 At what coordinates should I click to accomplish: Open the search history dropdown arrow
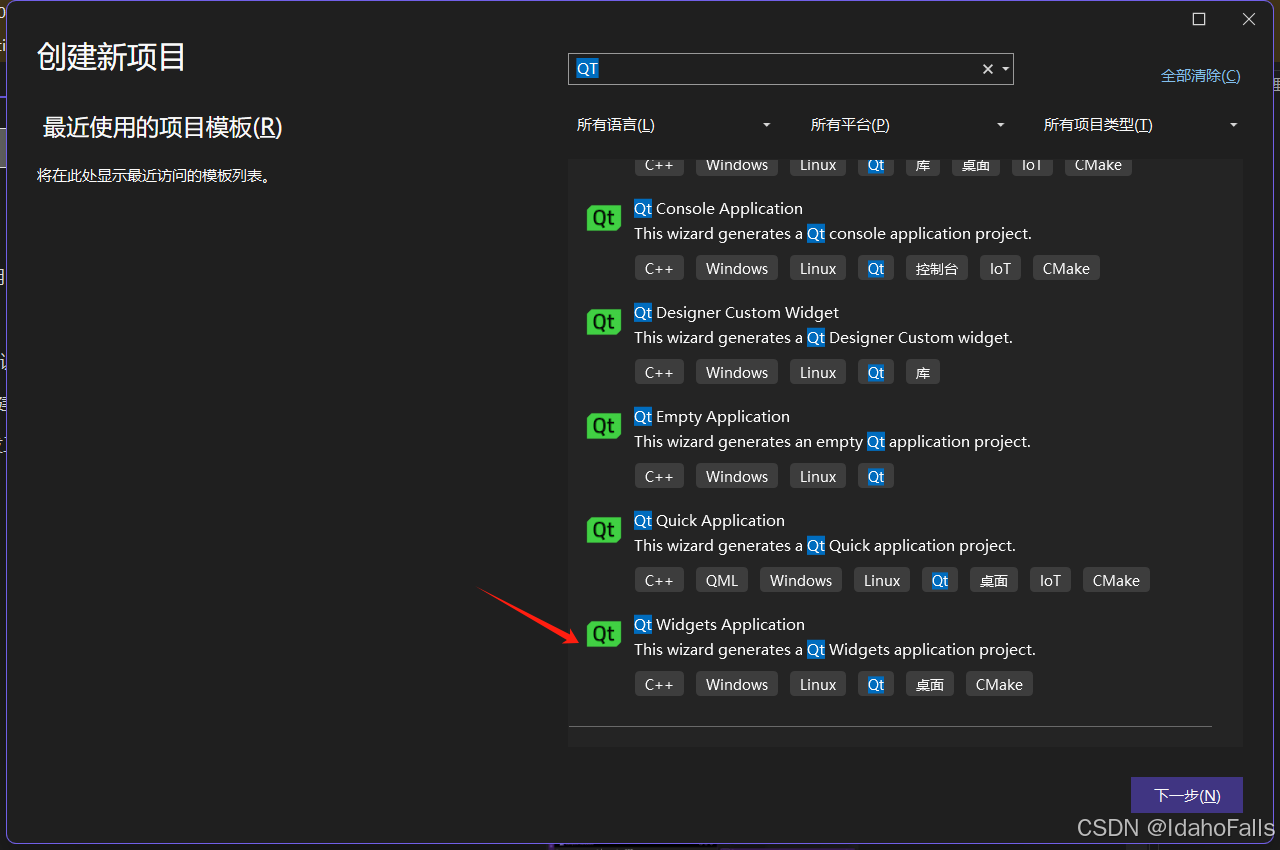[x=1005, y=69]
